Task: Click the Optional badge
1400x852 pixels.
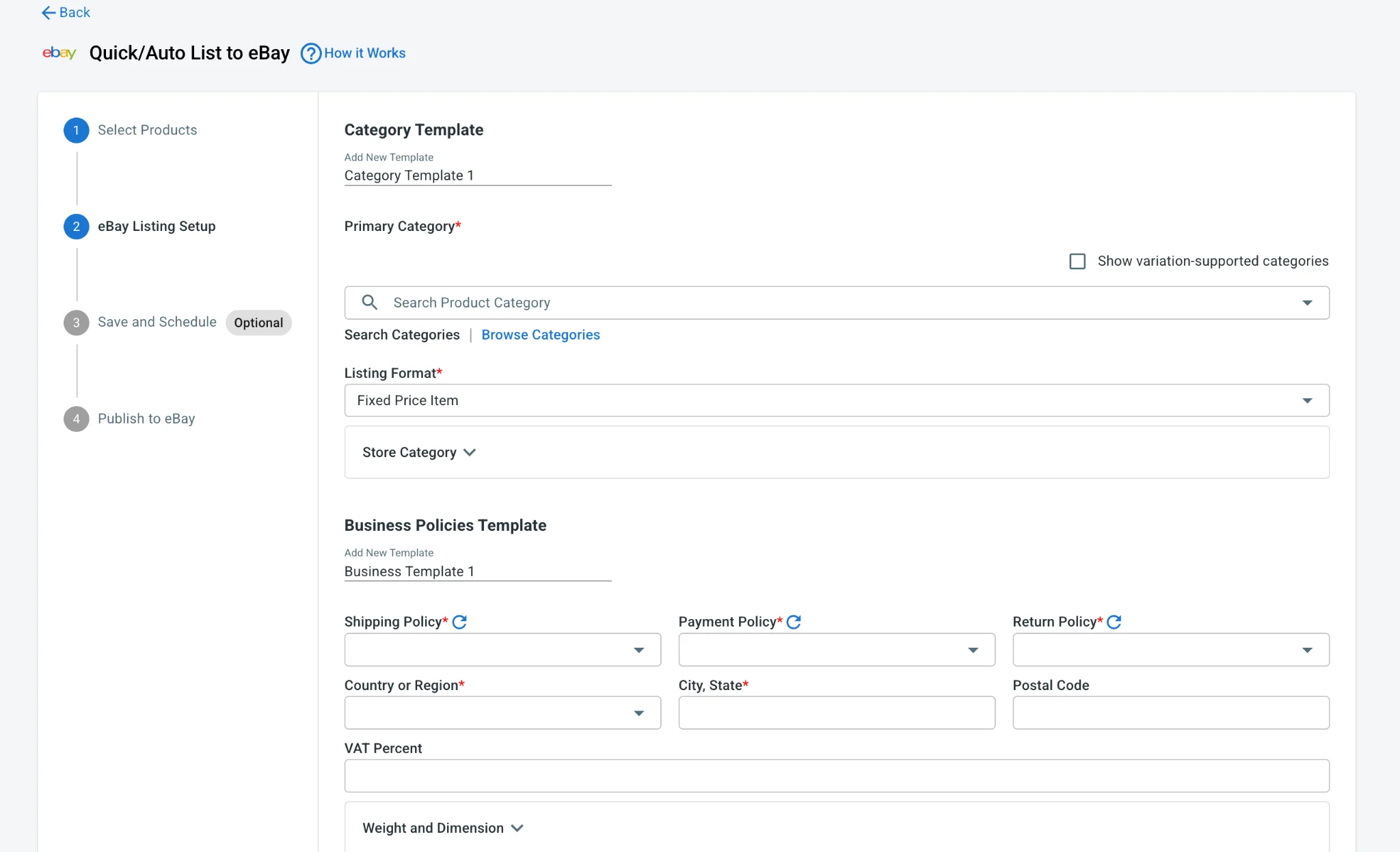Action: (x=258, y=322)
